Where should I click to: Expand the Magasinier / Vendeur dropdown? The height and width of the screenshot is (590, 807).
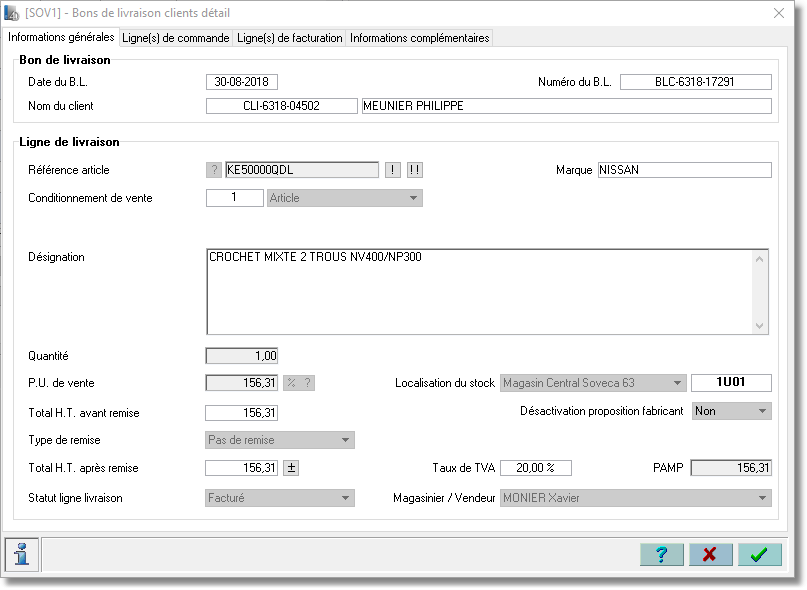click(636, 498)
